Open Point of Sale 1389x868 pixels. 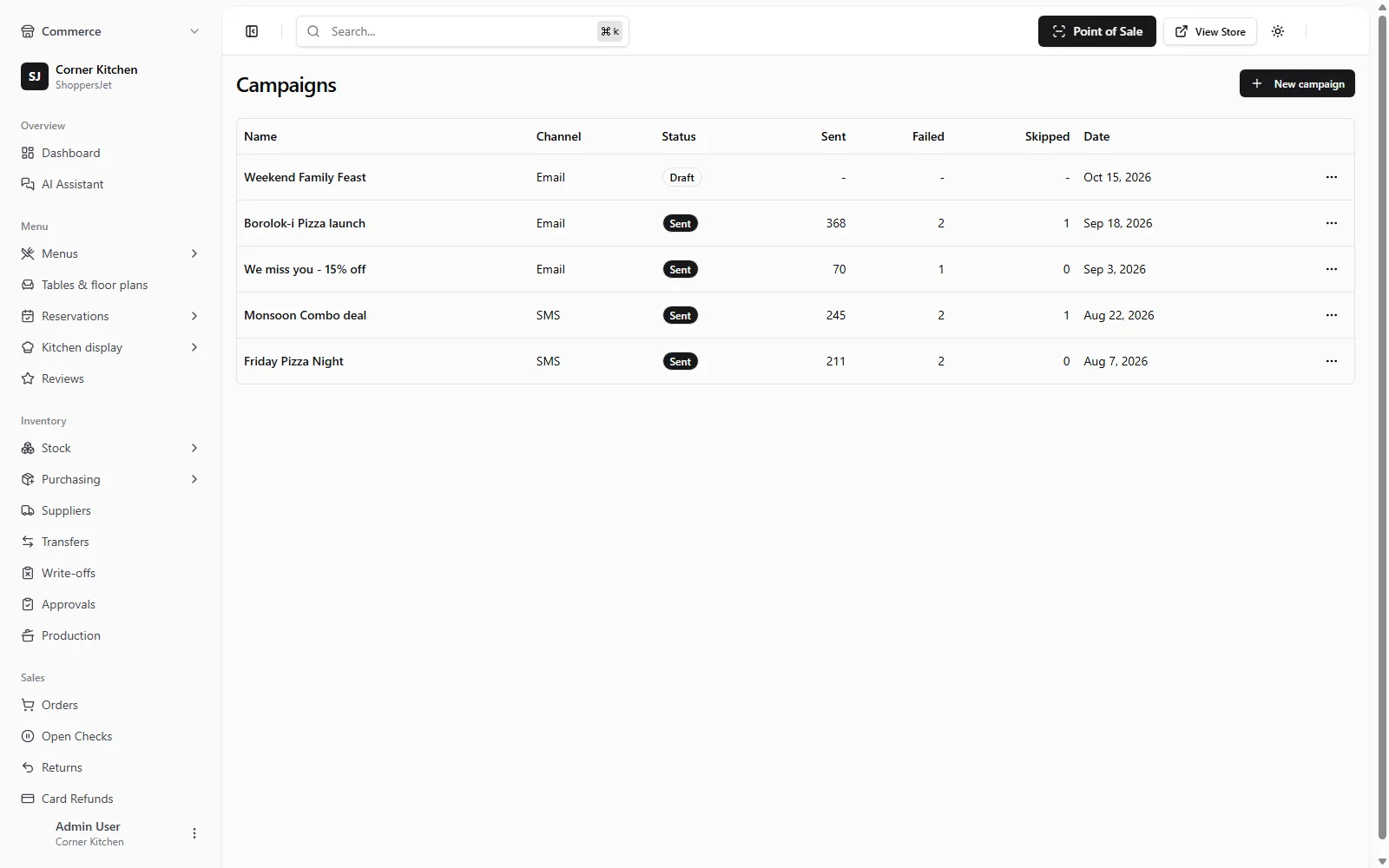tap(1096, 31)
